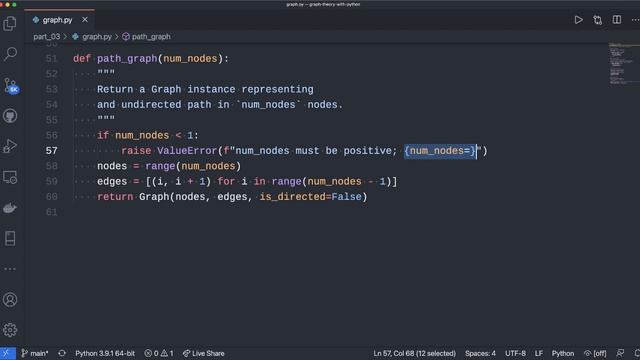Click line number 57 in gutter
The image size is (640, 360).
click(51, 151)
